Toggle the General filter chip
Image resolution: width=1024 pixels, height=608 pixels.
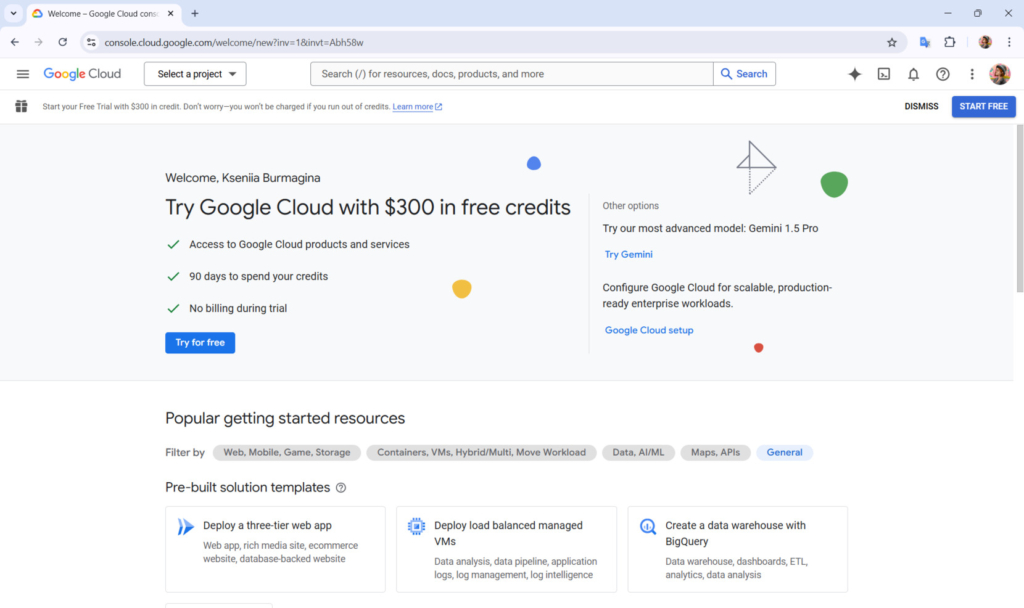coord(784,452)
